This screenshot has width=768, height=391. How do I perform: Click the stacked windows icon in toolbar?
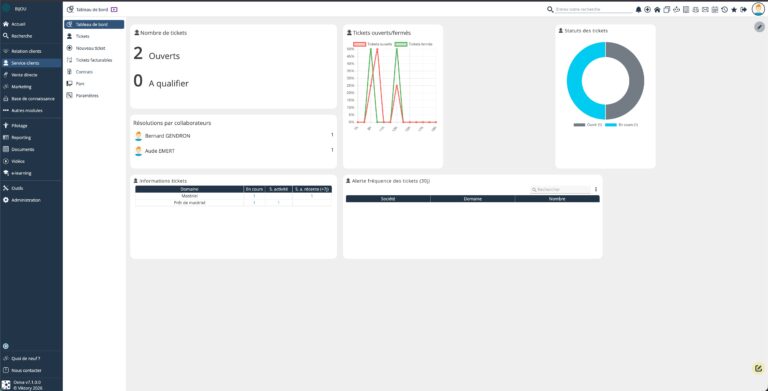(667, 9)
